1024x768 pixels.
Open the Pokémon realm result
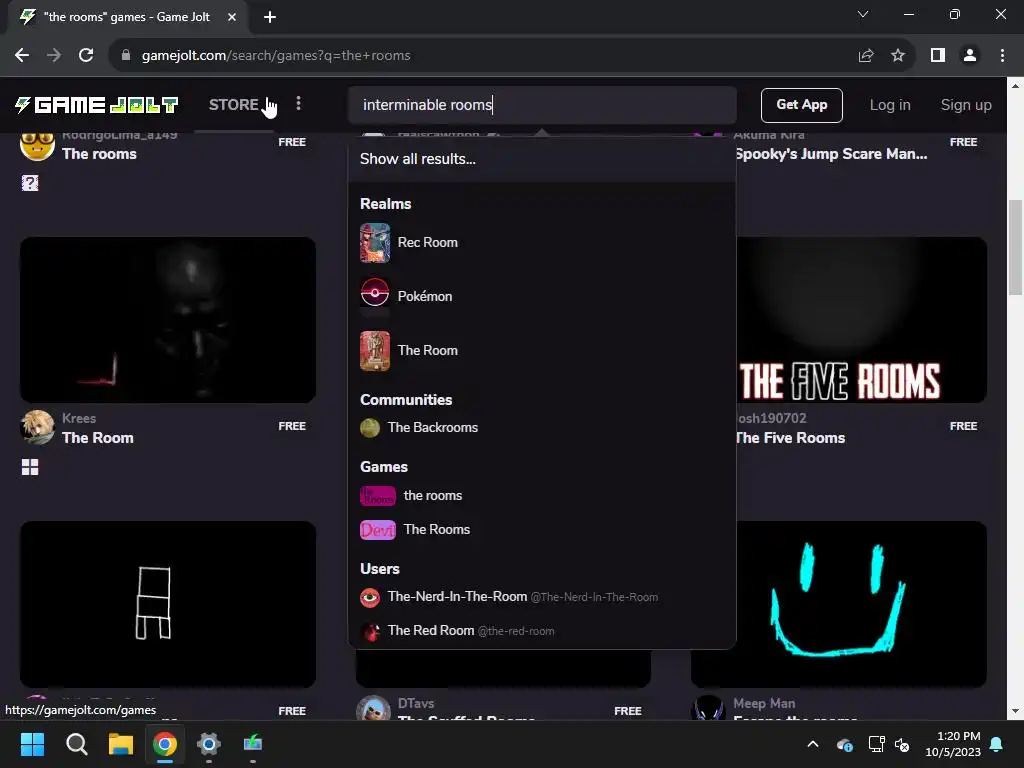pyautogui.click(x=542, y=296)
